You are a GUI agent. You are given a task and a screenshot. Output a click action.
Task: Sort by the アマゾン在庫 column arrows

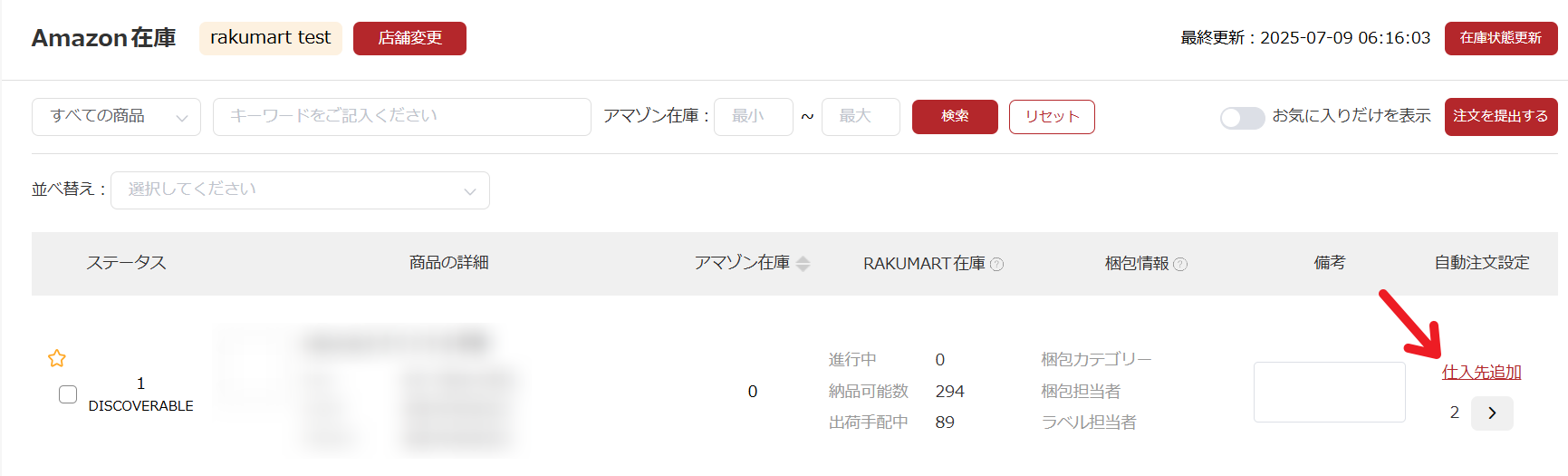pyautogui.click(x=803, y=263)
